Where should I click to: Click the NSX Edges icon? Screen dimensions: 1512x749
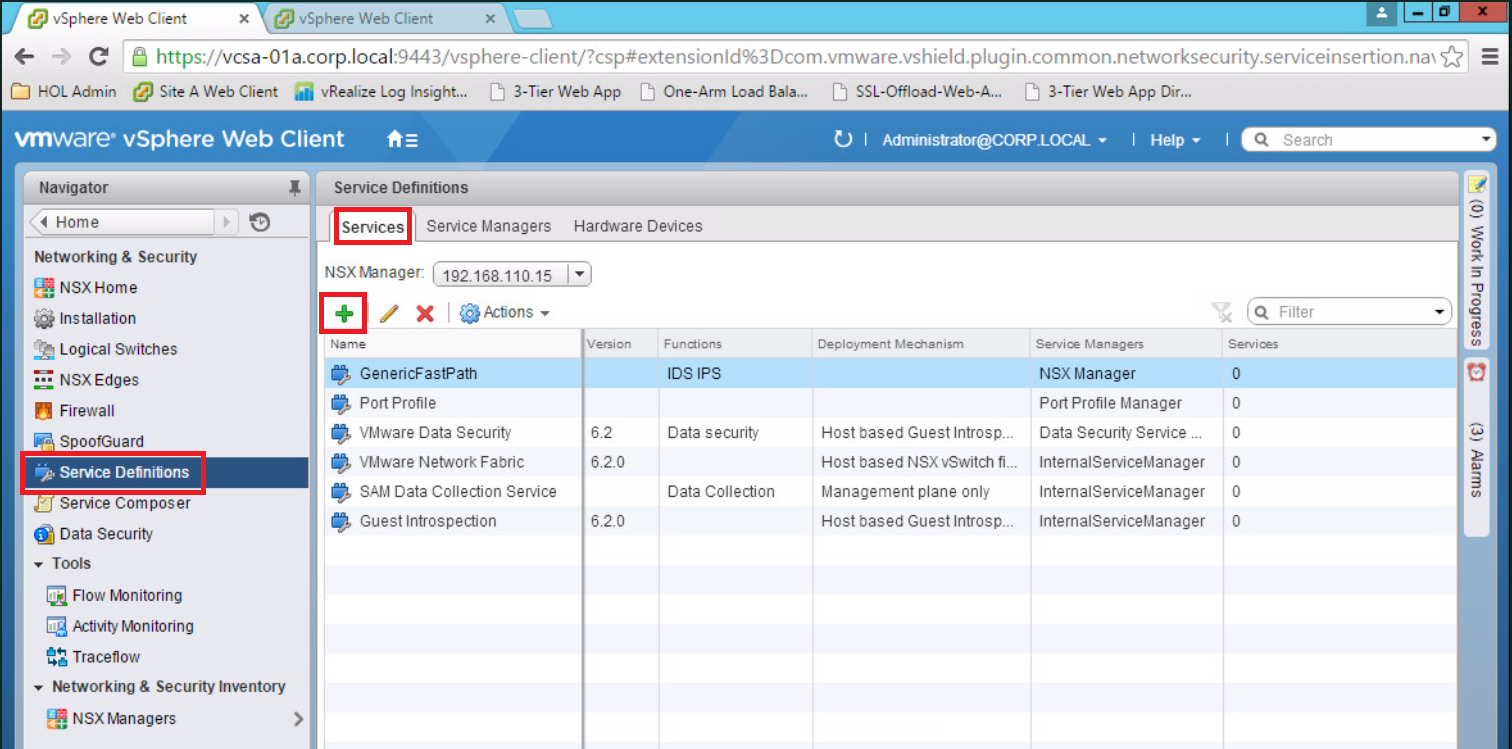pos(44,380)
